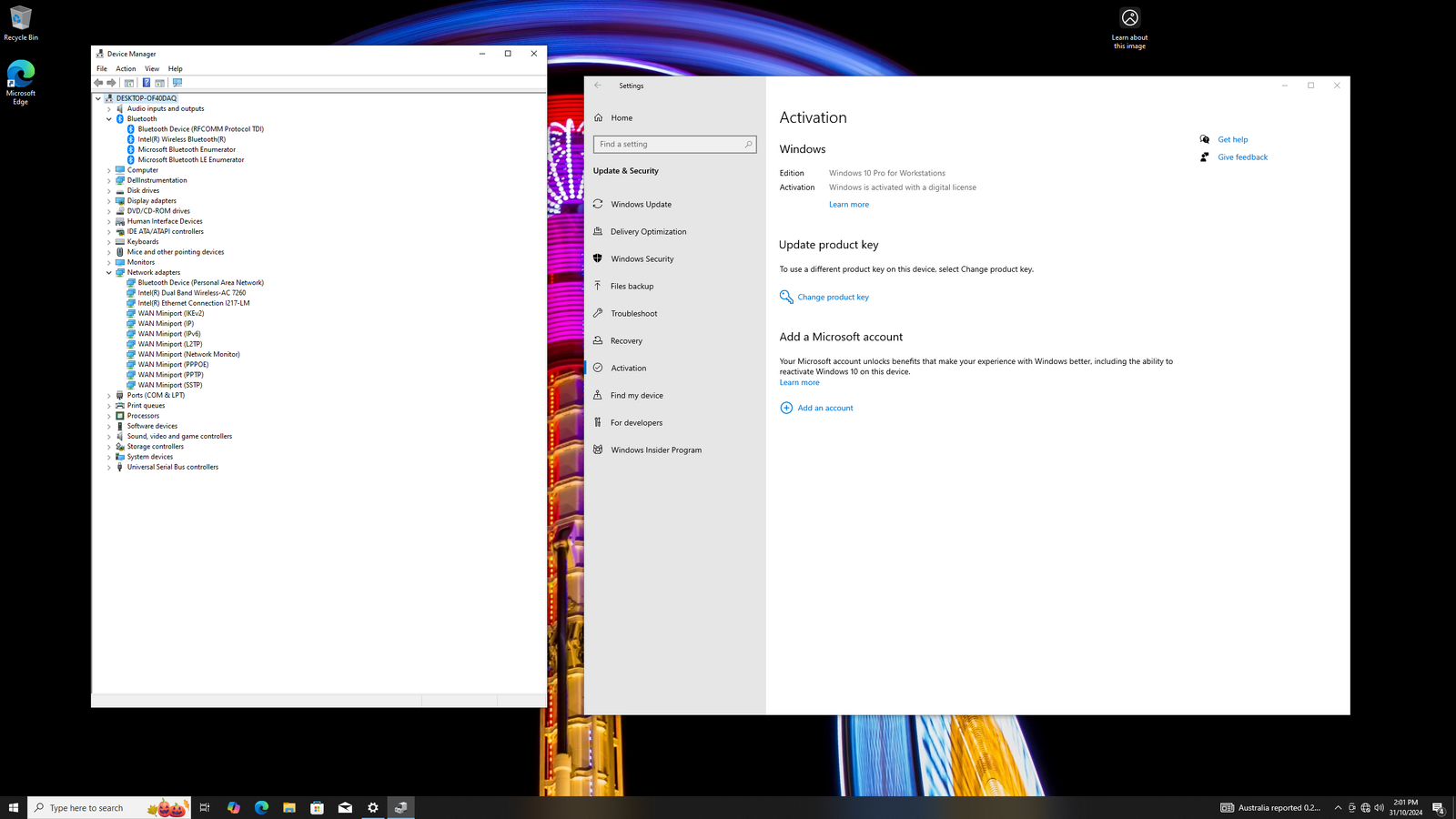Image resolution: width=1456 pixels, height=819 pixels.
Task: Click the DVD/CD-ROM drives icon
Action: (120, 211)
